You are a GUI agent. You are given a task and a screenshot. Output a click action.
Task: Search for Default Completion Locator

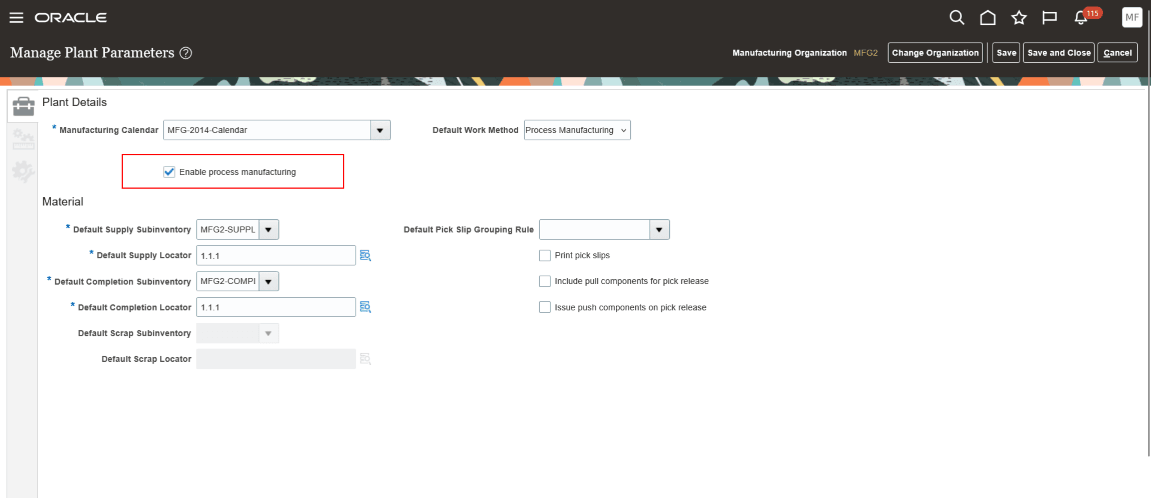click(x=365, y=307)
